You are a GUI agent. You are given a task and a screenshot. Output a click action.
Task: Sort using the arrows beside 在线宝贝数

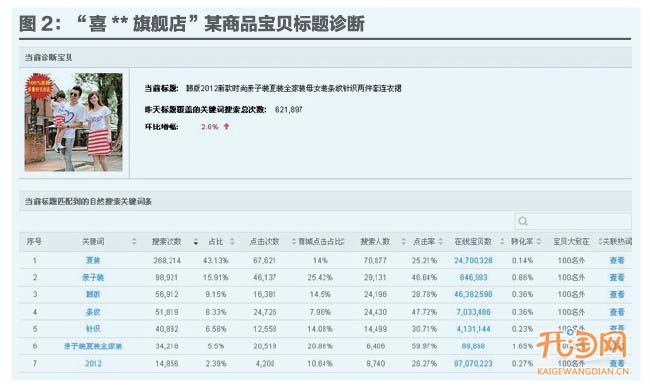(x=502, y=242)
